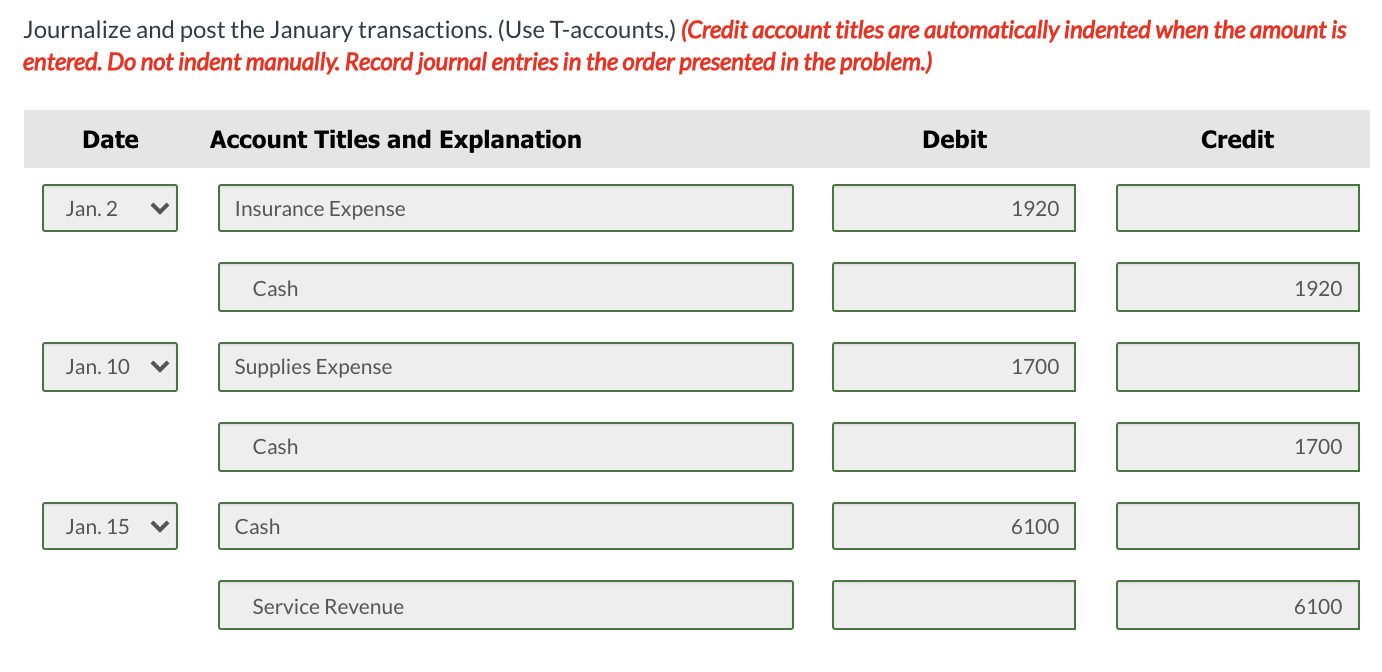Screen dimensions: 1382x672
Task: Select the 6100 debit amount field
Action: 953,526
